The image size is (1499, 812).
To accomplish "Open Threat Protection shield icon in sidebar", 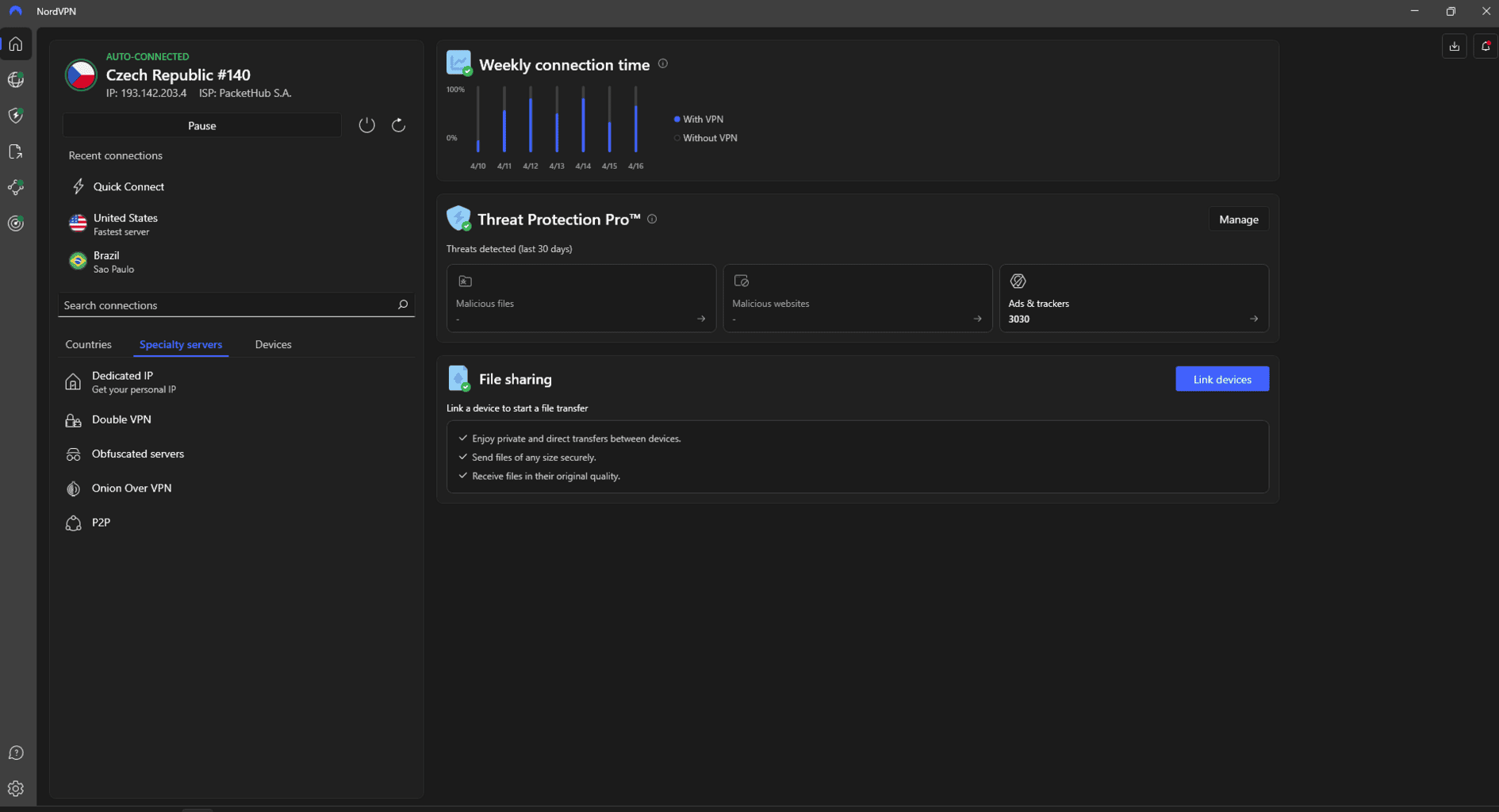I will (16, 116).
